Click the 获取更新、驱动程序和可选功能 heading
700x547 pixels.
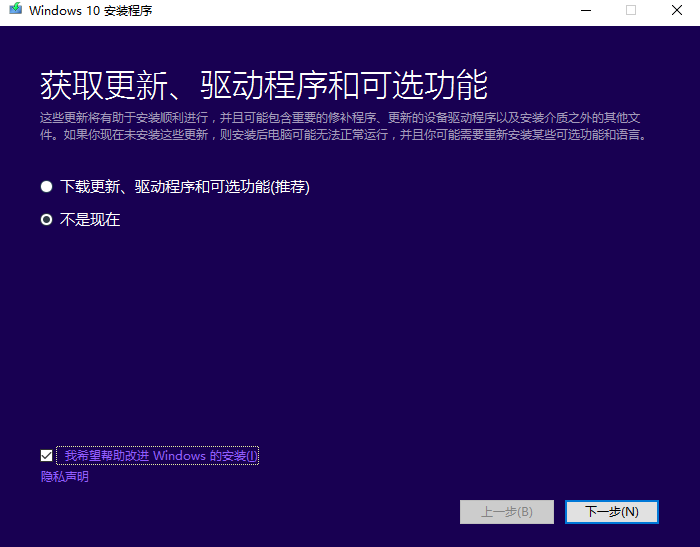264,85
